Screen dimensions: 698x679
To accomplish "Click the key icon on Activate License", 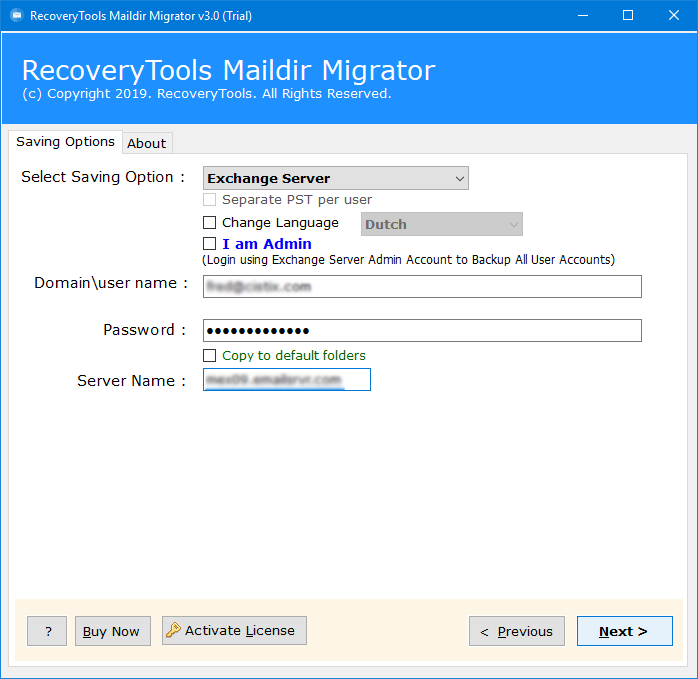I will click(173, 630).
